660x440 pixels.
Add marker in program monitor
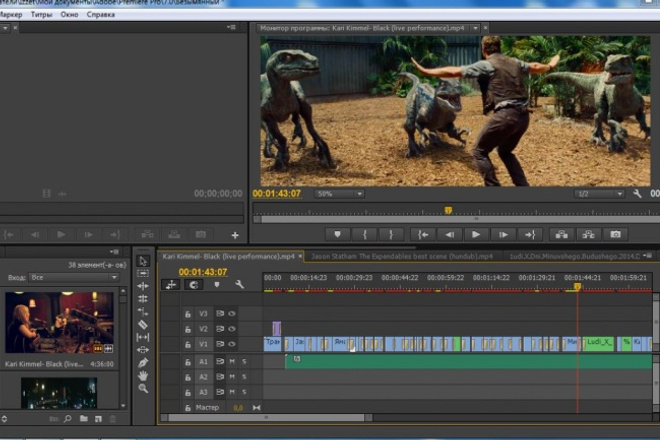coord(337,235)
